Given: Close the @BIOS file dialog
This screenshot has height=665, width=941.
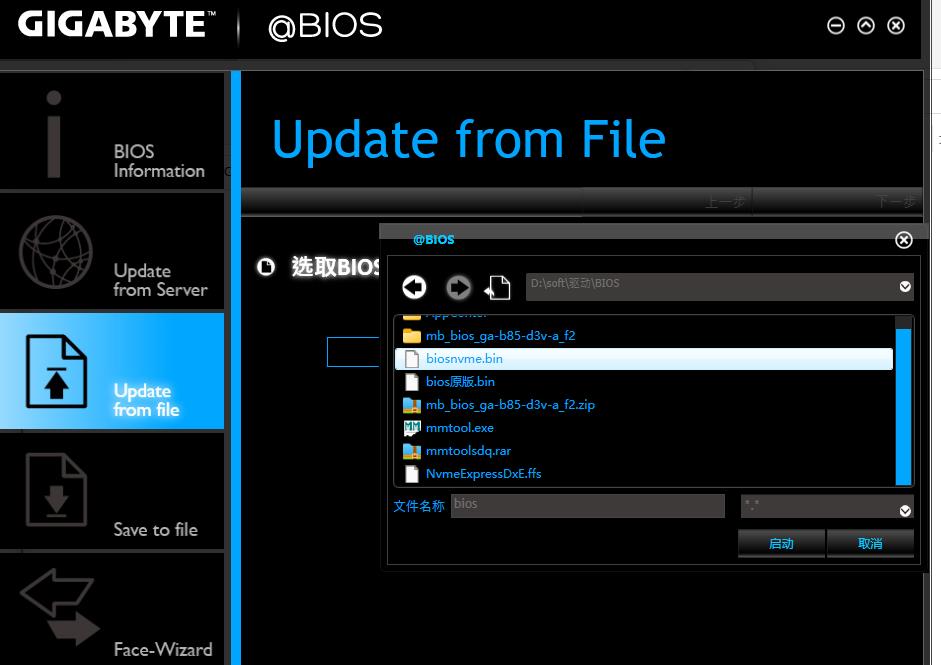Looking at the screenshot, I should 904,240.
